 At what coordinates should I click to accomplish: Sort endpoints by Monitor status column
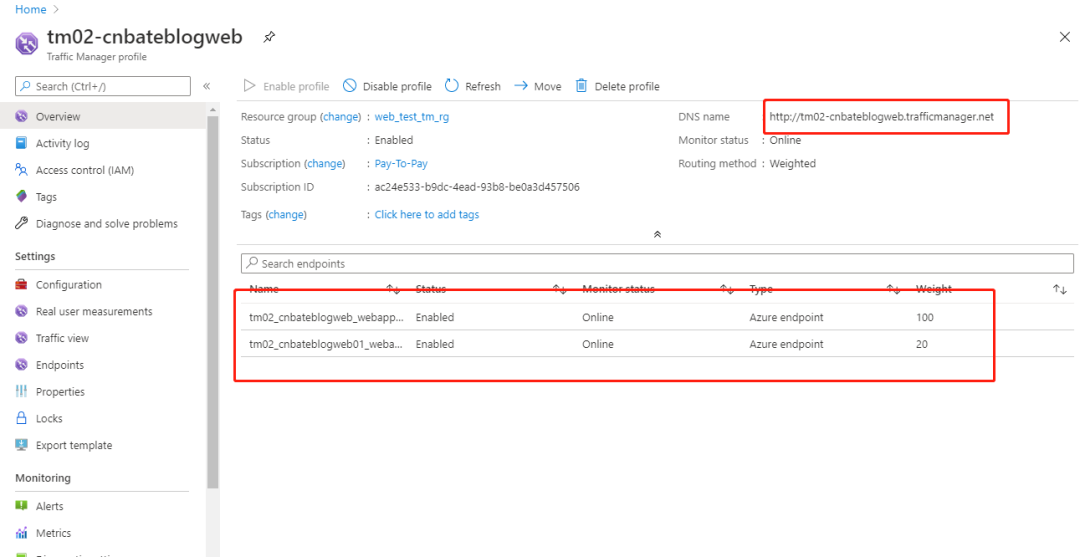tap(727, 290)
